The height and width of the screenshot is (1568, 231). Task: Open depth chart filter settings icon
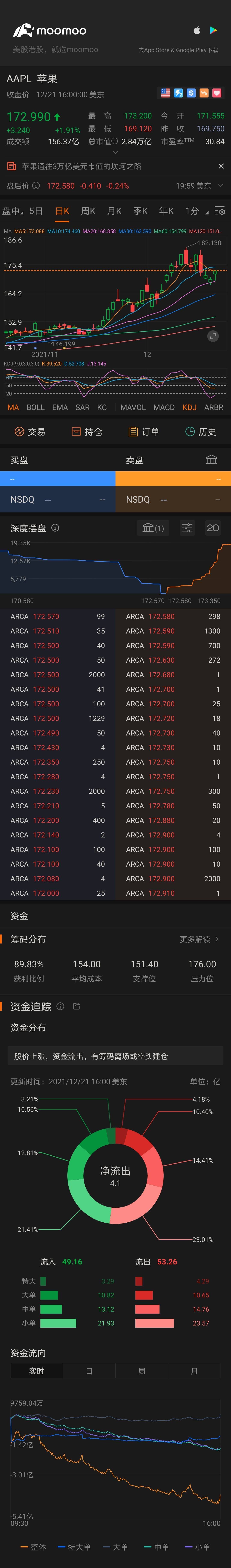[x=187, y=528]
